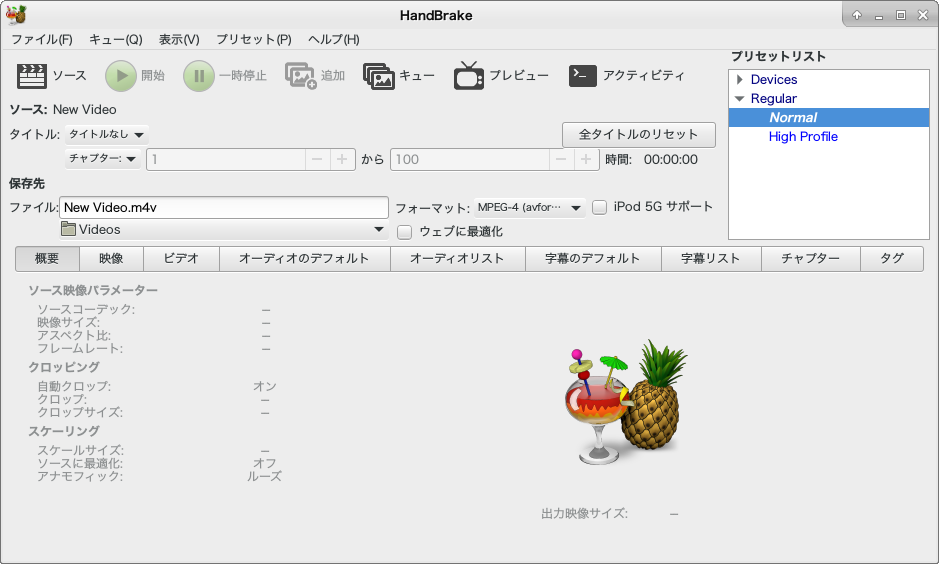Select the Normal preset
939x564 pixels.
829,118
